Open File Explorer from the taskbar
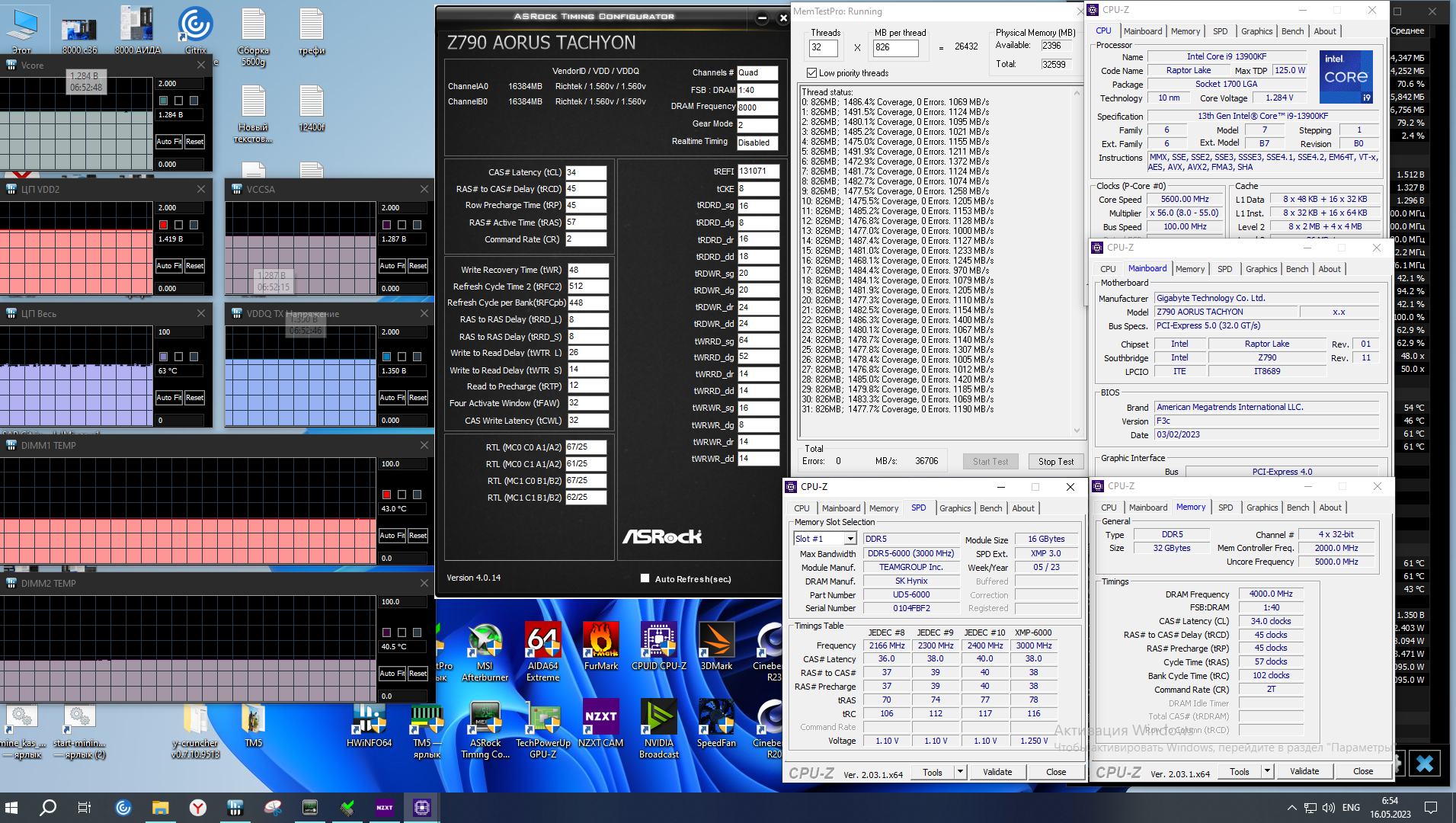Screen dimensions: 1456x823 click(x=161, y=807)
